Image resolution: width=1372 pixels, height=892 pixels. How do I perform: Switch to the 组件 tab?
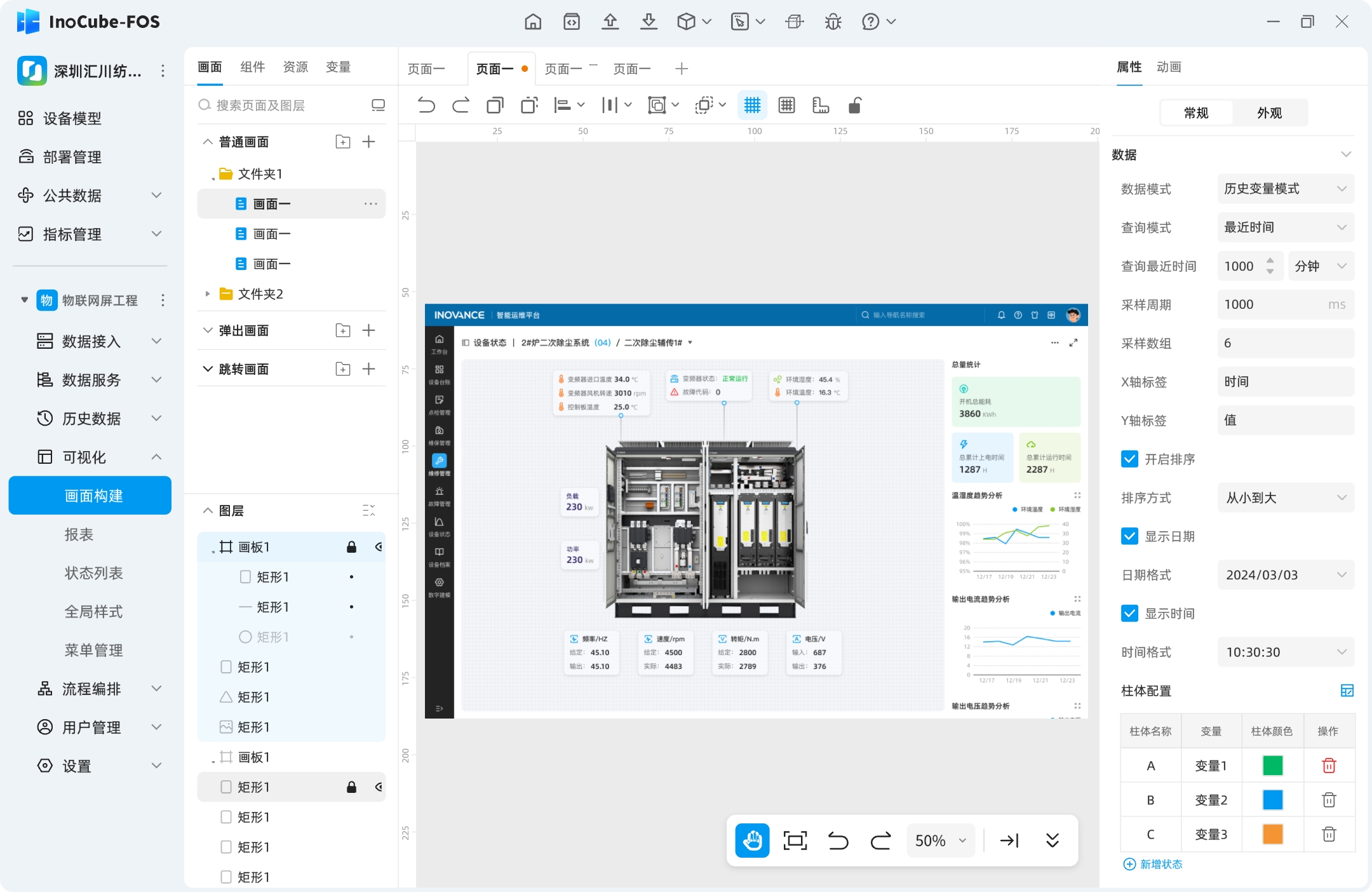click(252, 67)
